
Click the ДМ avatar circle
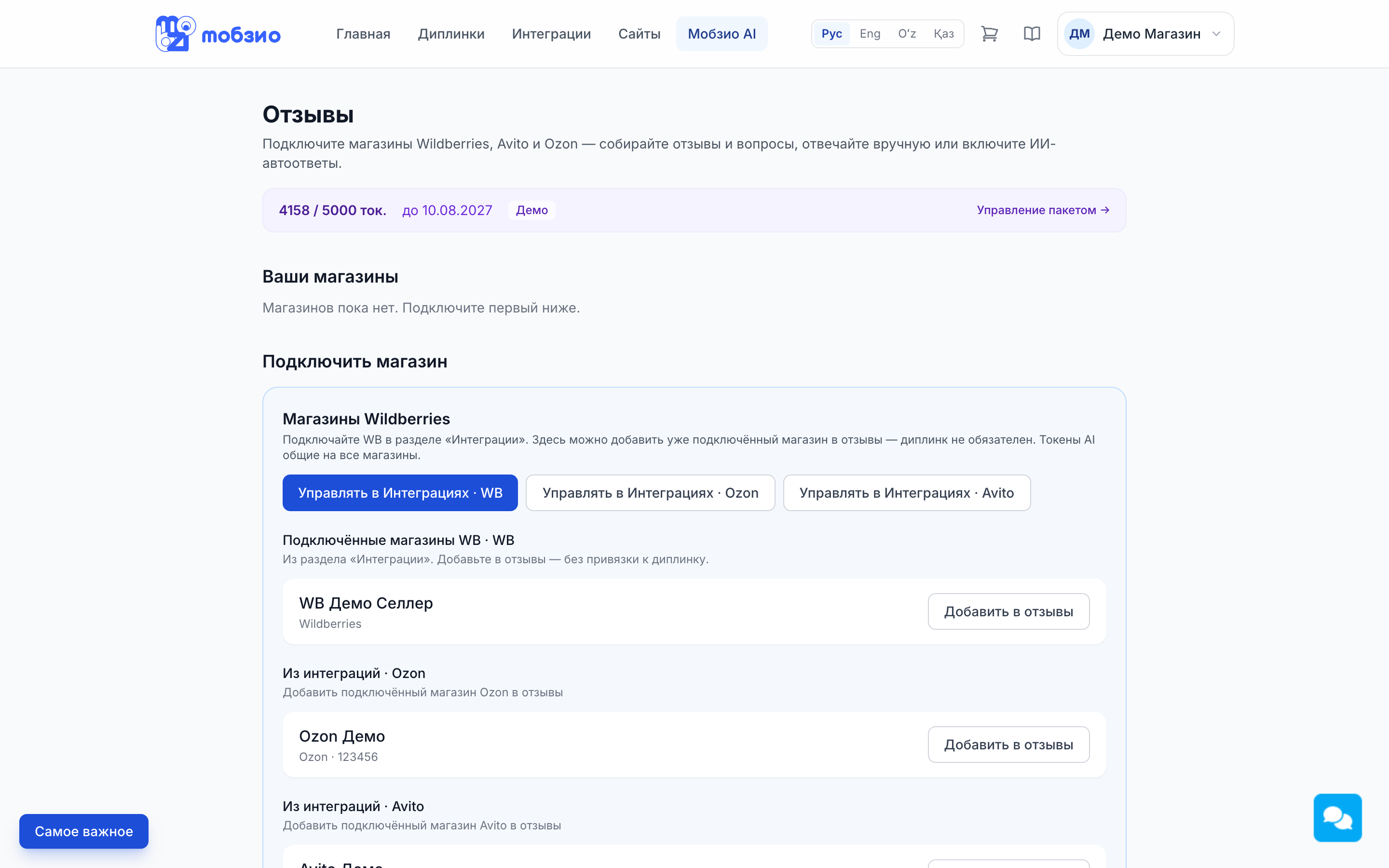1079,34
